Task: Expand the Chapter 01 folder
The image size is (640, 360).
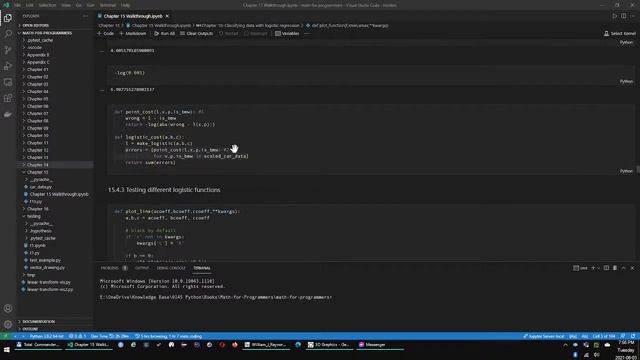Action: pyautogui.click(x=38, y=69)
